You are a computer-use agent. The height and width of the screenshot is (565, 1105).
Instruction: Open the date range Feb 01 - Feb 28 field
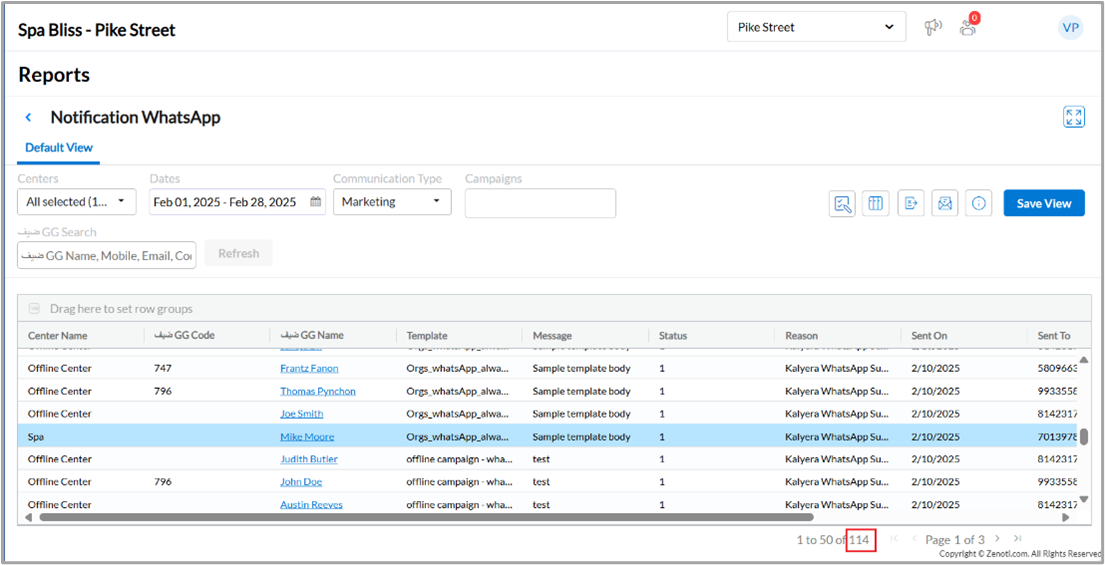237,201
